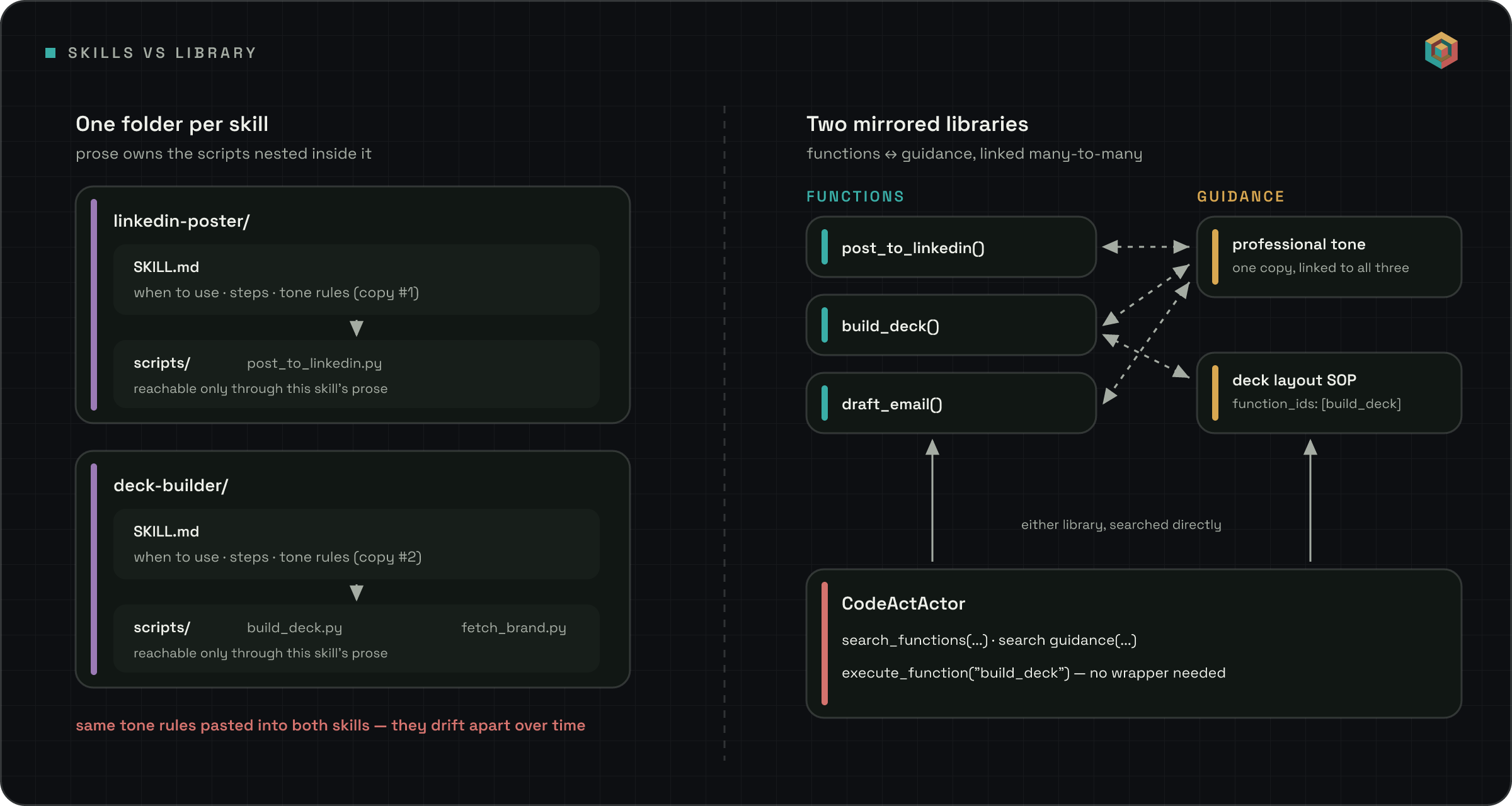Open the professional tone guidance card
The width and height of the screenshot is (1512, 806).
[1329, 257]
